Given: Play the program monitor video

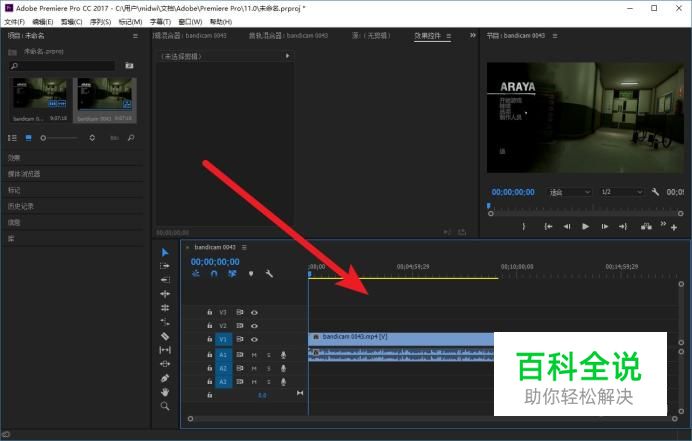Looking at the screenshot, I should 585,226.
